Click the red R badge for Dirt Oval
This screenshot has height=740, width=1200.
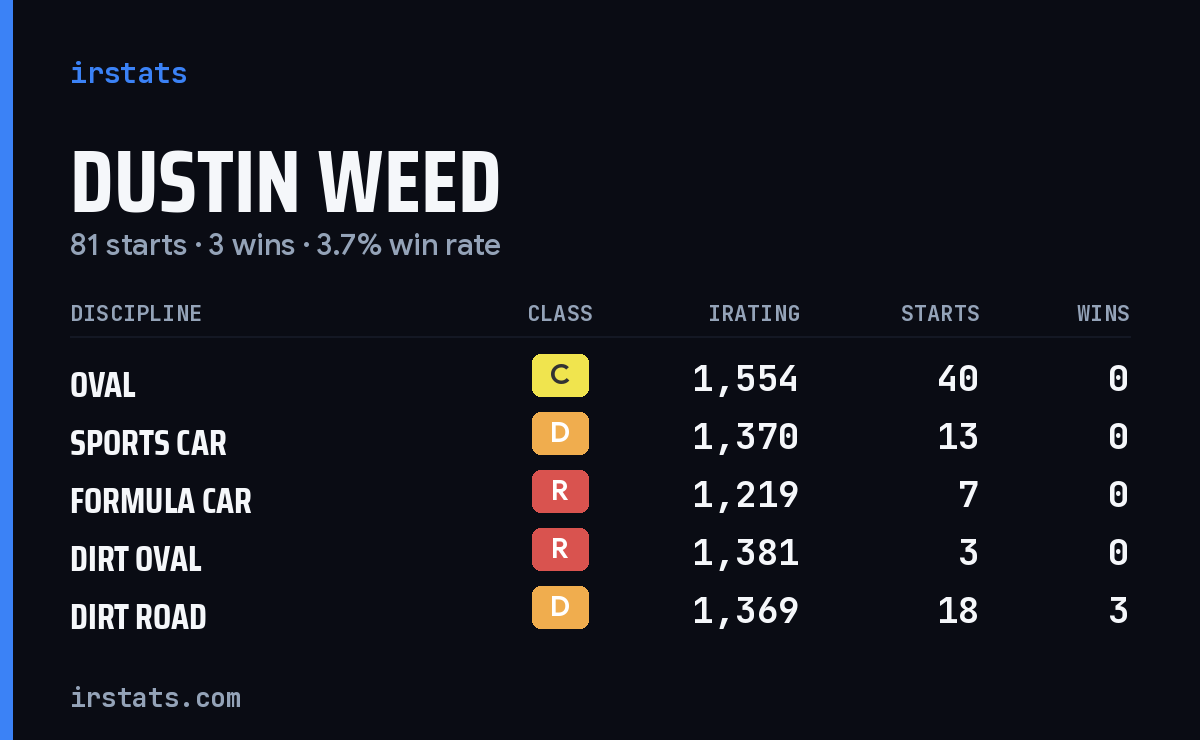pyautogui.click(x=560, y=550)
